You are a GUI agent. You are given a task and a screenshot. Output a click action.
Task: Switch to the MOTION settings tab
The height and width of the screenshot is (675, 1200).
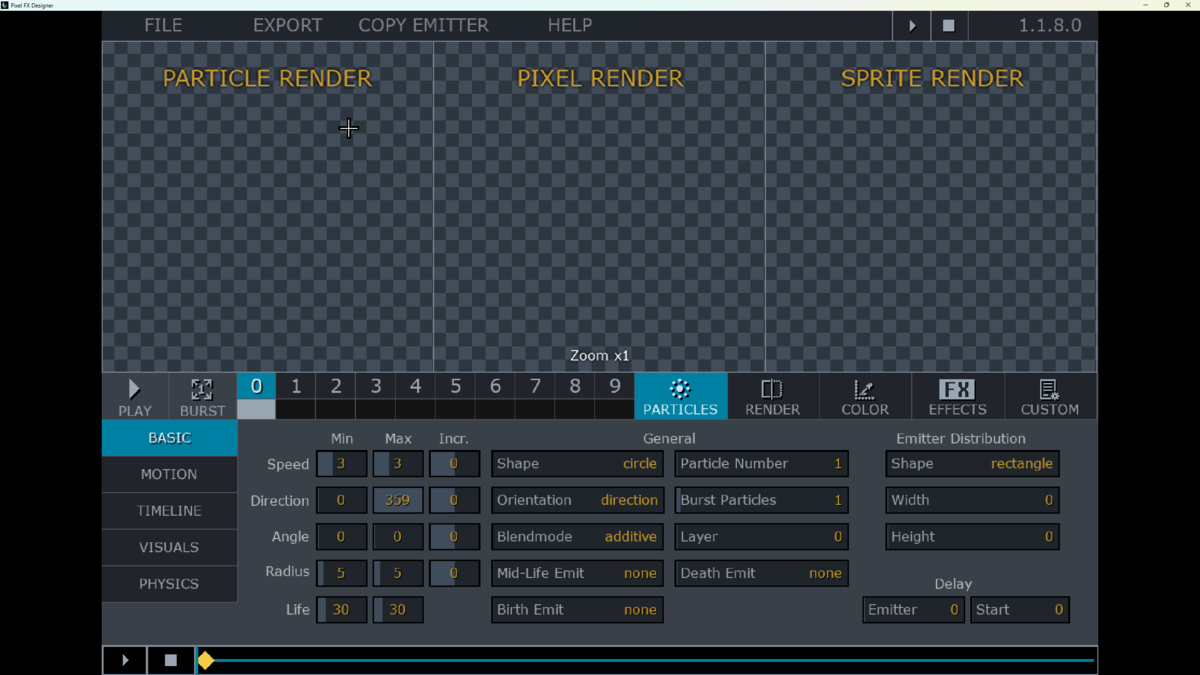point(170,474)
